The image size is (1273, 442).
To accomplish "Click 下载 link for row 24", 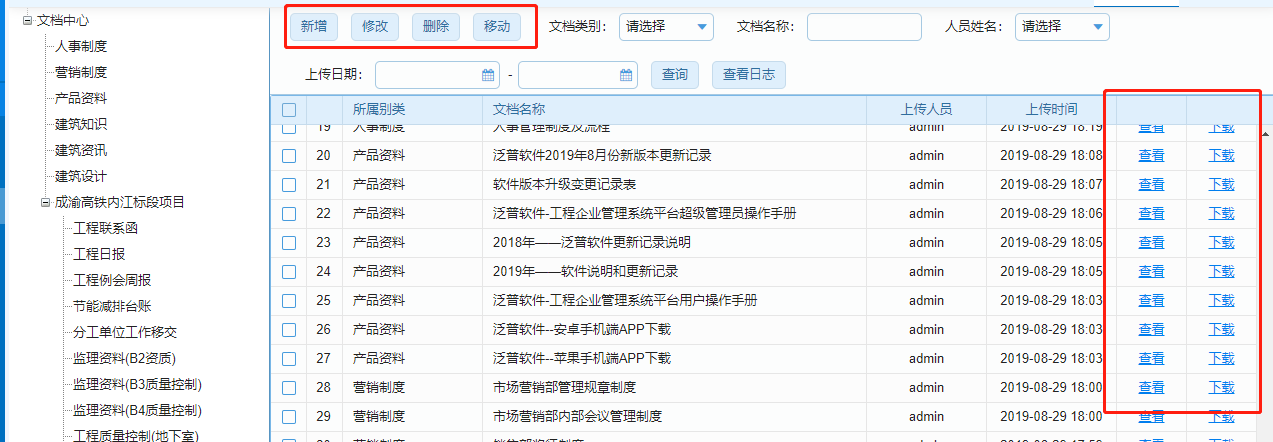I will point(1222,272).
